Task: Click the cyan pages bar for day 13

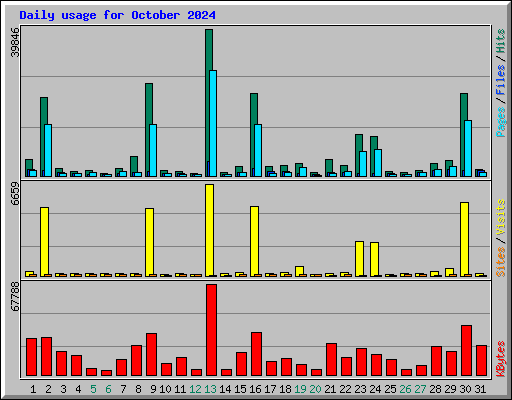Action: coord(213,123)
